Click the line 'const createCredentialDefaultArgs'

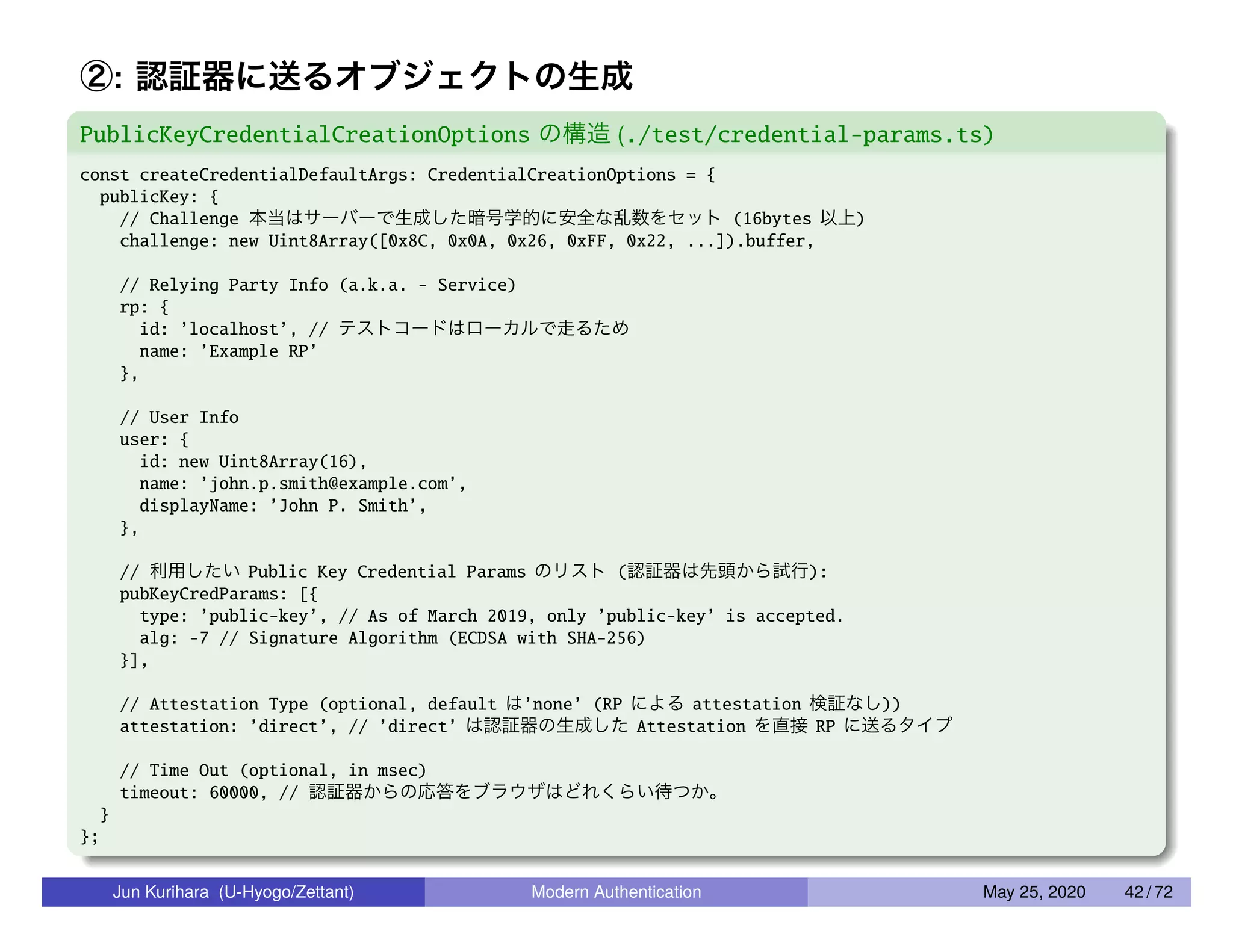[398, 175]
